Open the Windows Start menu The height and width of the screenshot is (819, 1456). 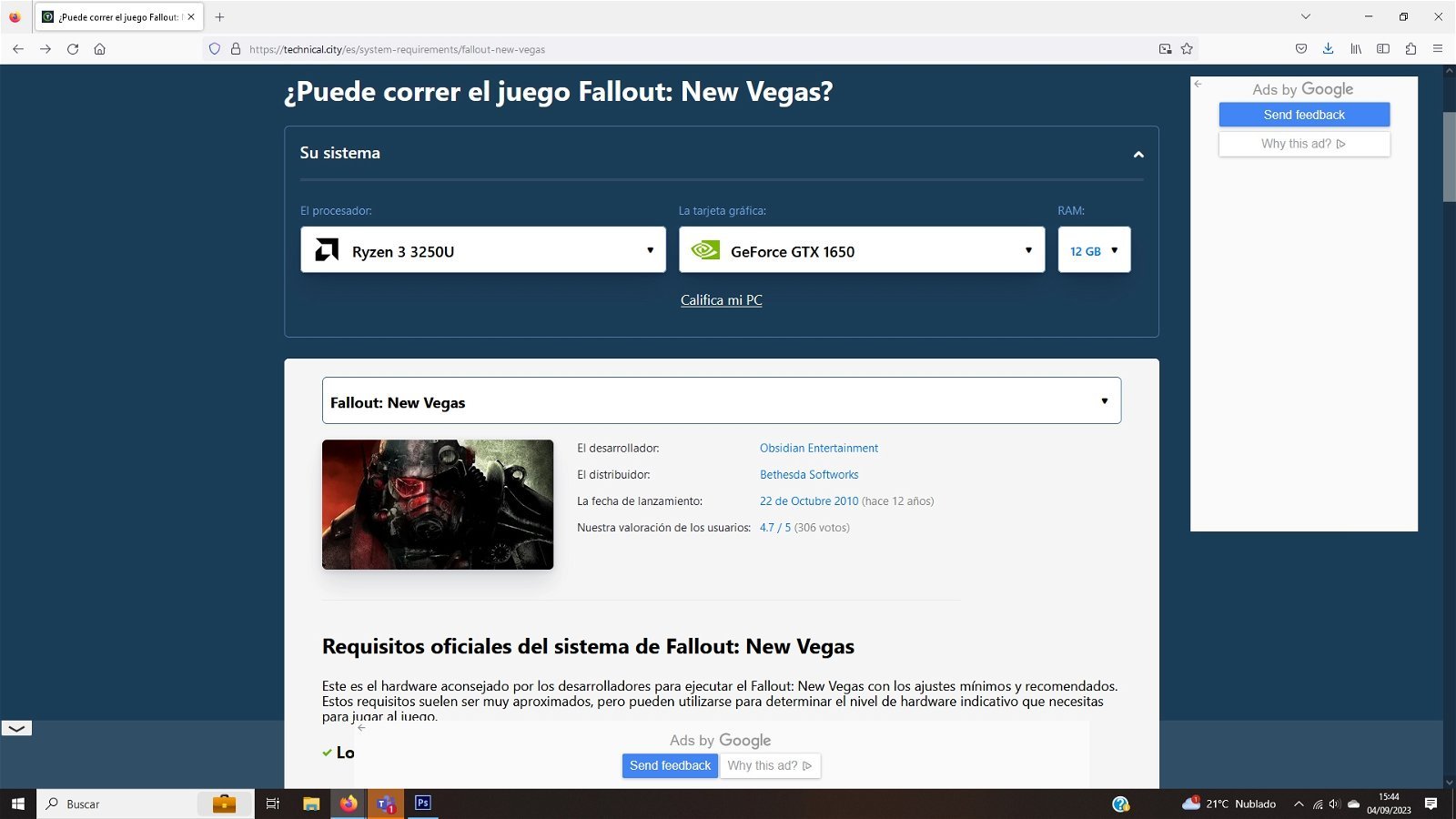click(x=18, y=804)
